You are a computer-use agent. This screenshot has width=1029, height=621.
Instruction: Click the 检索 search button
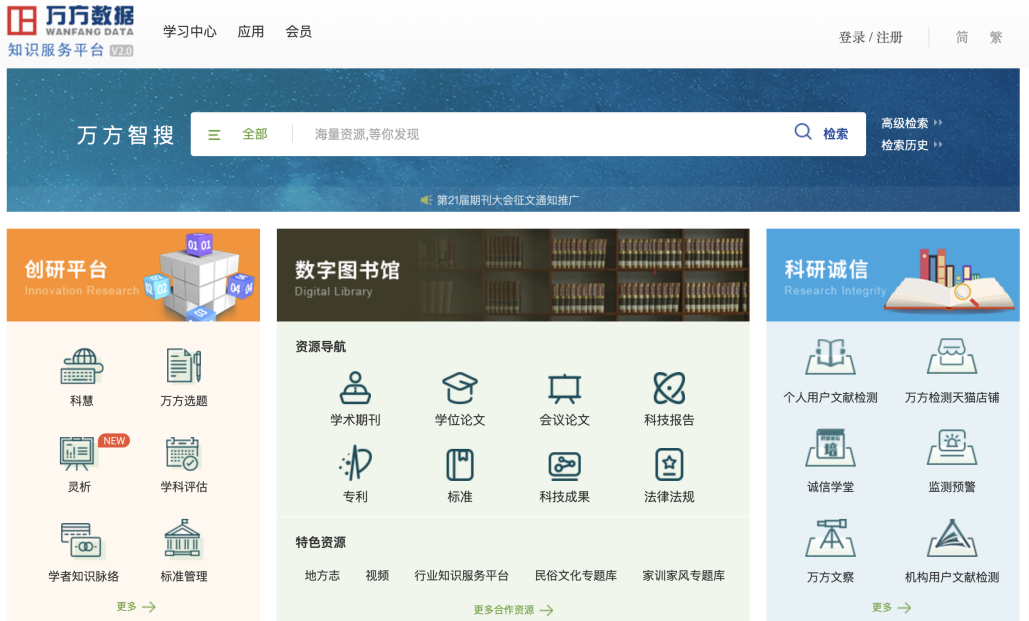(x=835, y=134)
